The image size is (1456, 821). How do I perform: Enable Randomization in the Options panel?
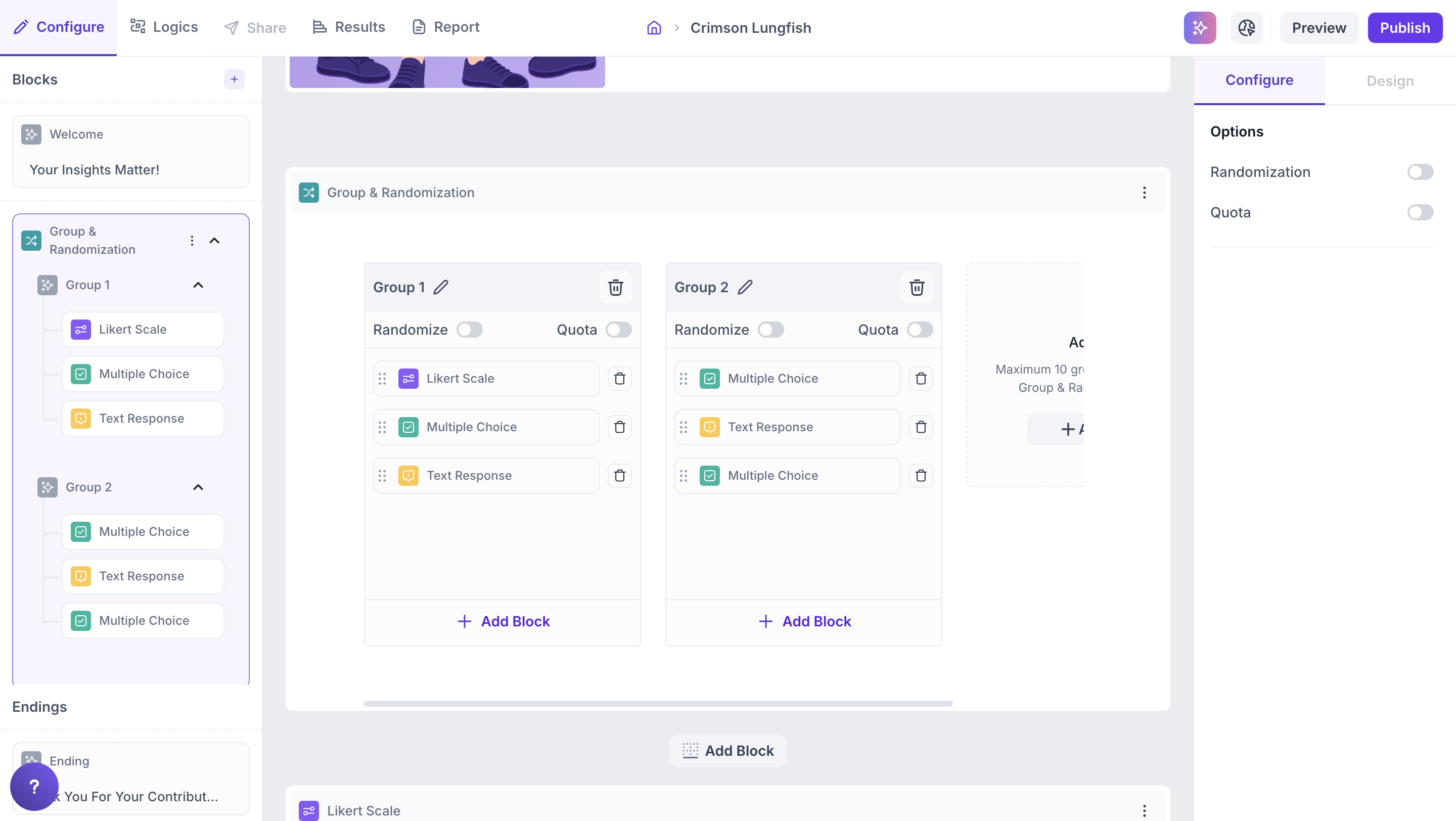1420,172
